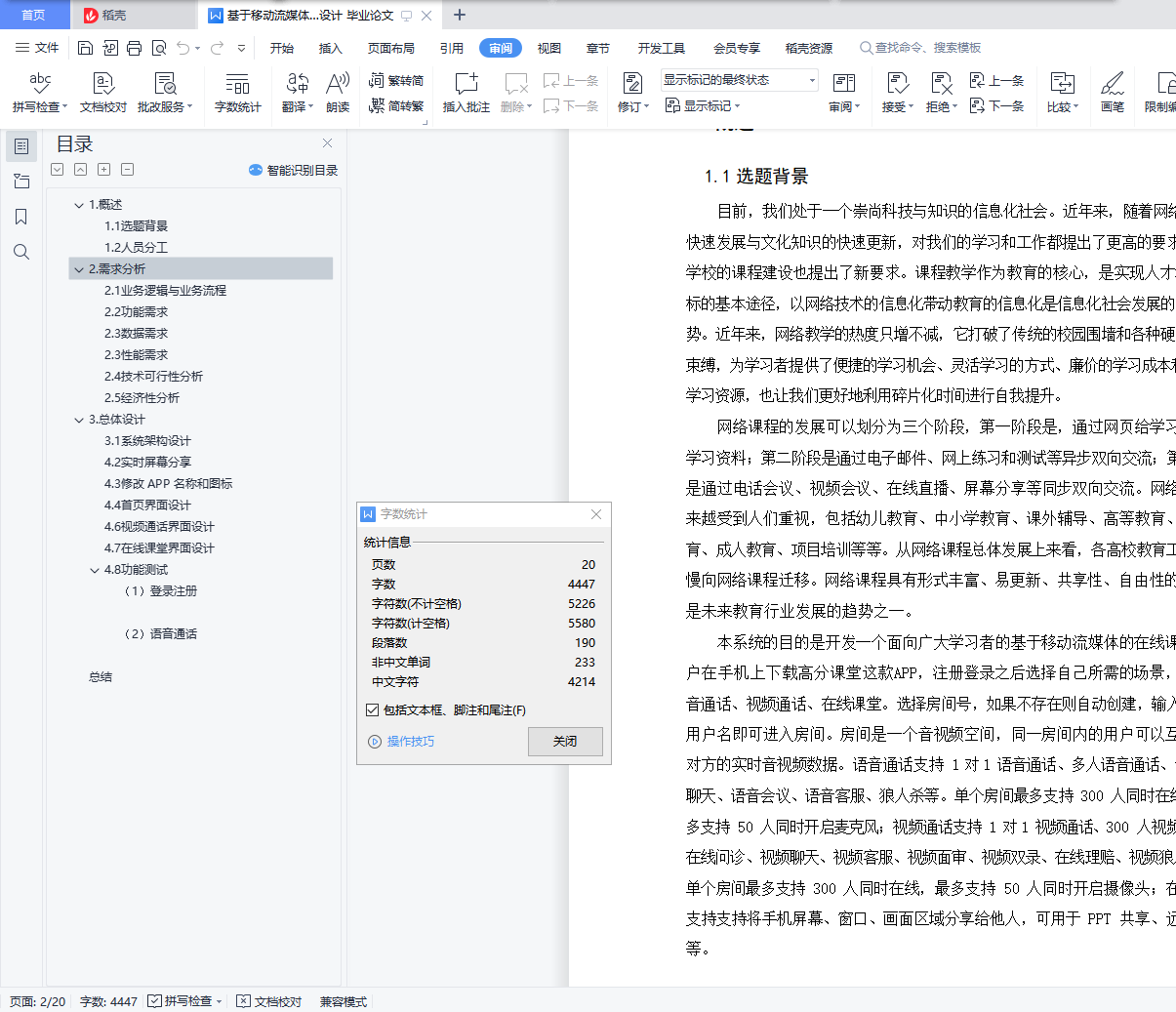Open the chapter navigation sidebar icon
The width and height of the screenshot is (1176, 1012).
pyautogui.click(x=21, y=182)
